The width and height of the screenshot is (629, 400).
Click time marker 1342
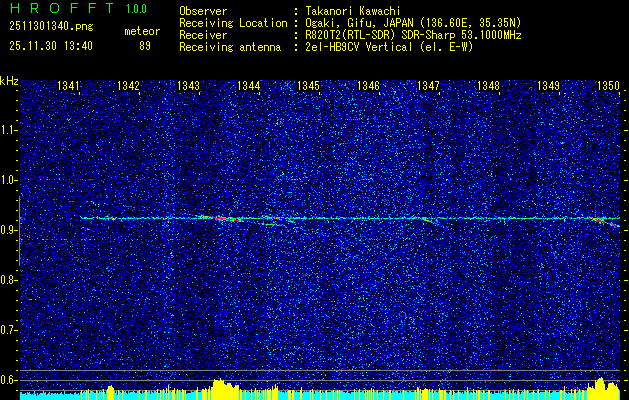pyautogui.click(x=128, y=85)
